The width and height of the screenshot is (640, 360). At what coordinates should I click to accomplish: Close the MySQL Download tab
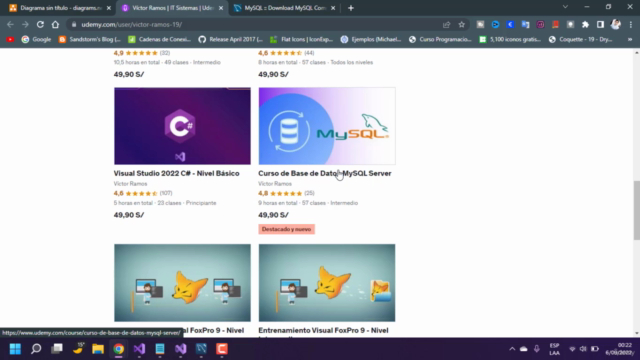click(333, 8)
